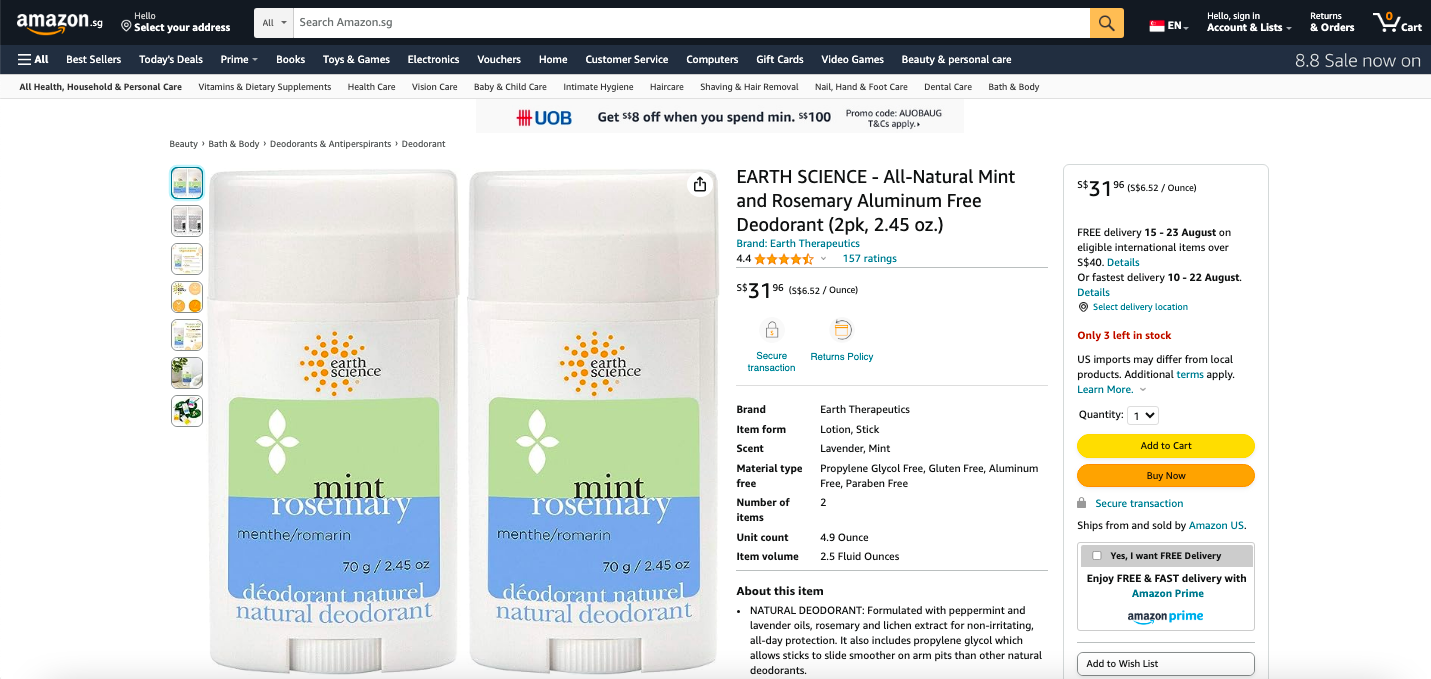Open Beauty & personal care navigation item

pyautogui.click(x=956, y=59)
